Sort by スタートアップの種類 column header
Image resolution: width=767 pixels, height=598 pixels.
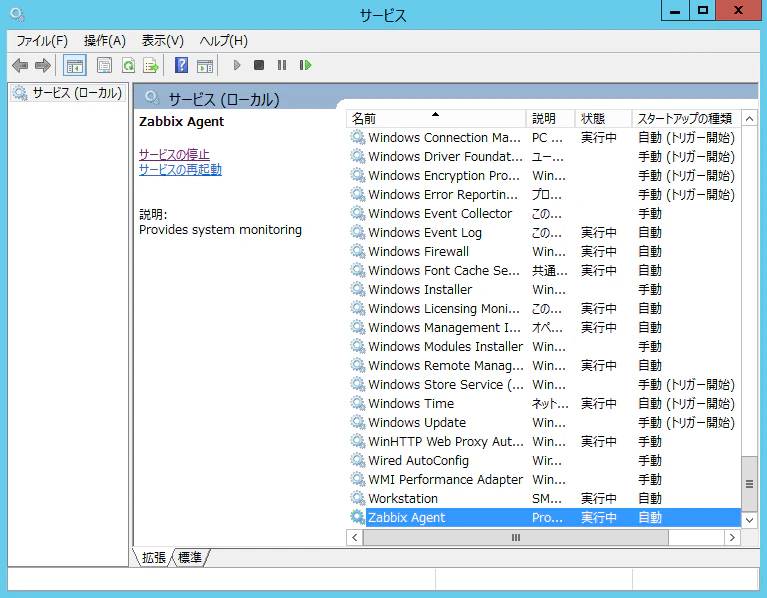[686, 118]
